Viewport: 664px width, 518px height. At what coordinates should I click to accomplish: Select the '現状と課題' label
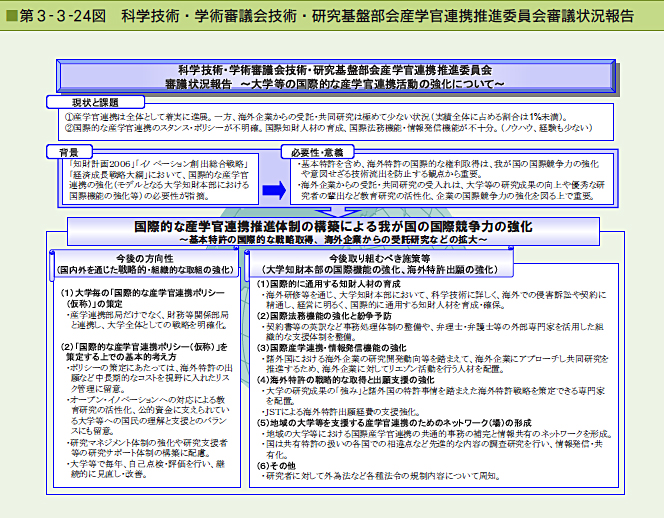95,102
